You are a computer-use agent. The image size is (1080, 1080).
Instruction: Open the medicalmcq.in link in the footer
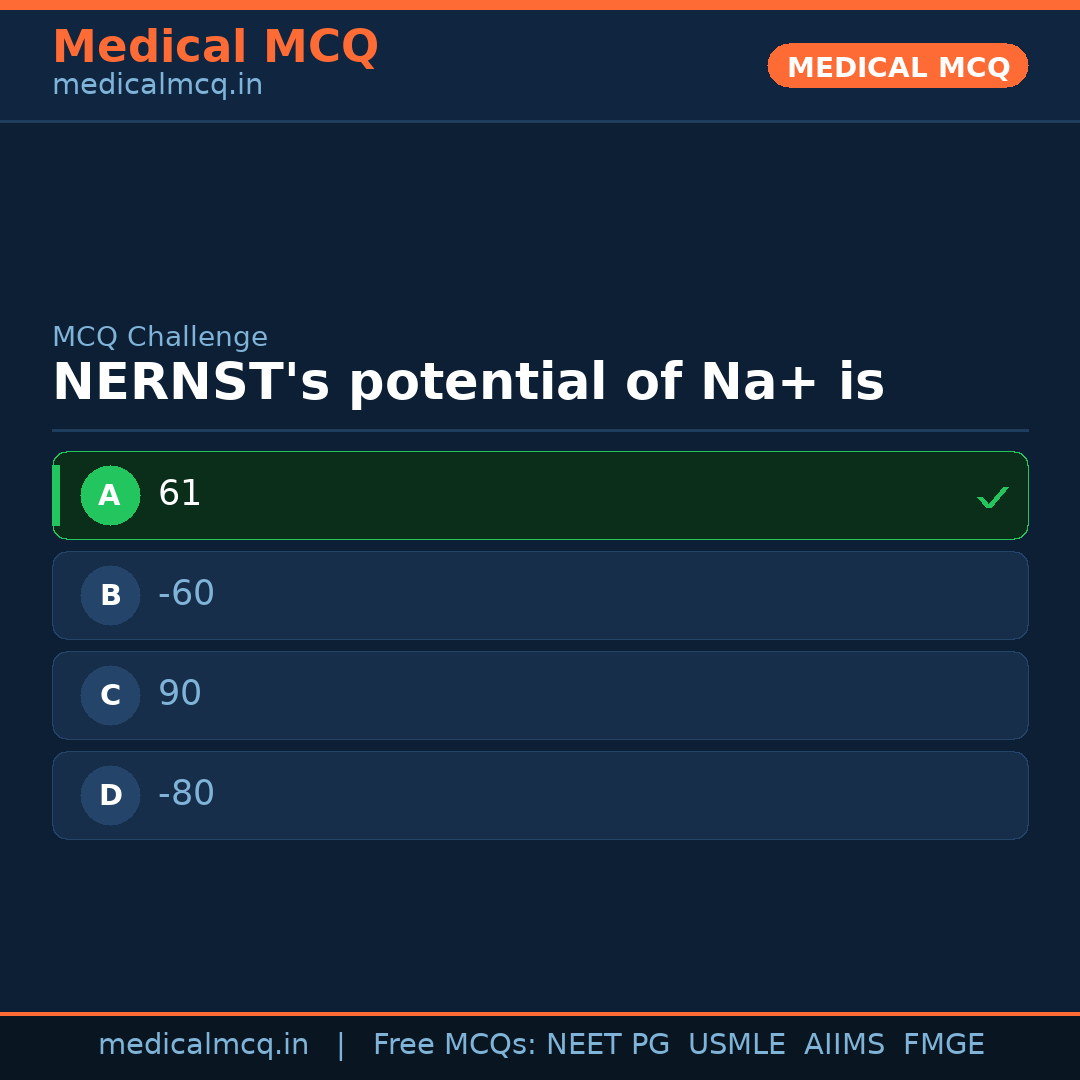[x=203, y=1045]
